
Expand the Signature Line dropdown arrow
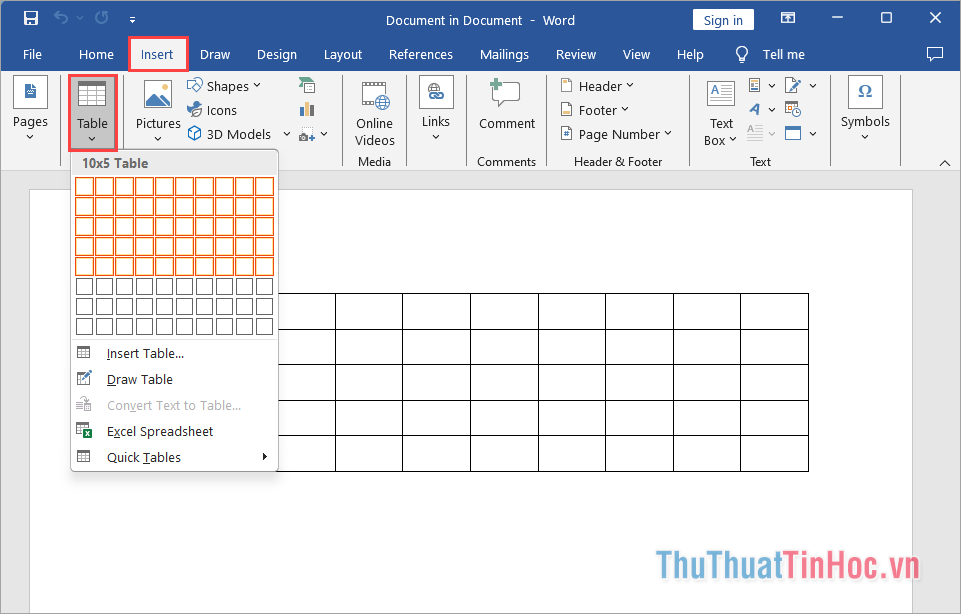pos(813,85)
